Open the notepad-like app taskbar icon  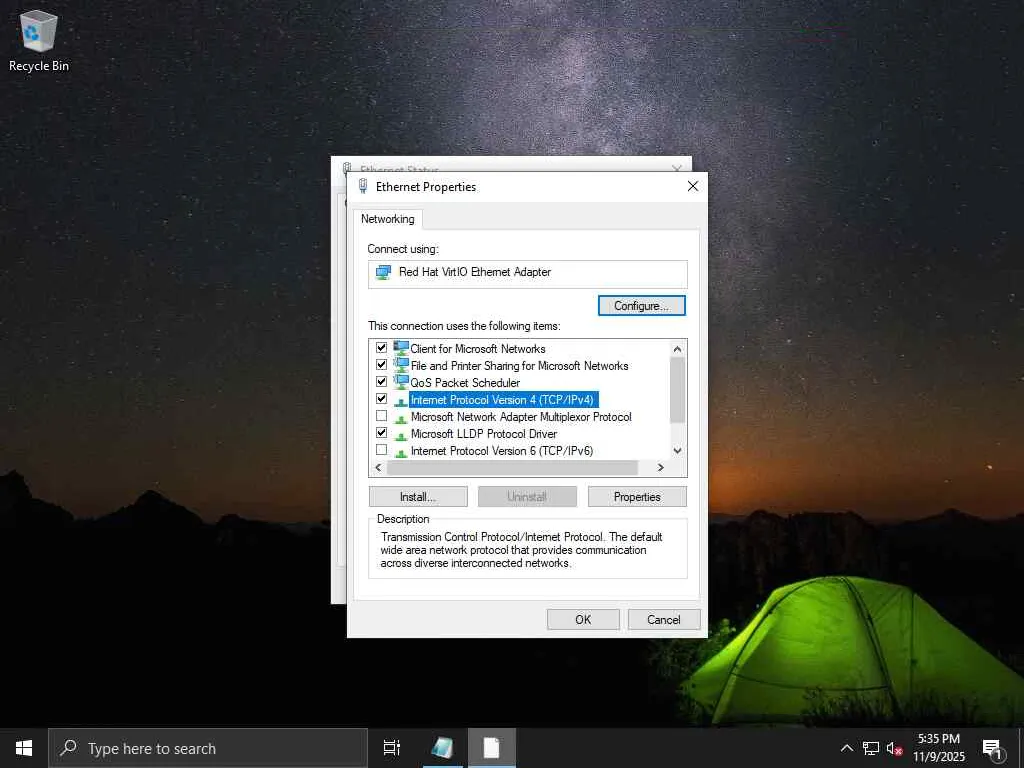[x=442, y=748]
